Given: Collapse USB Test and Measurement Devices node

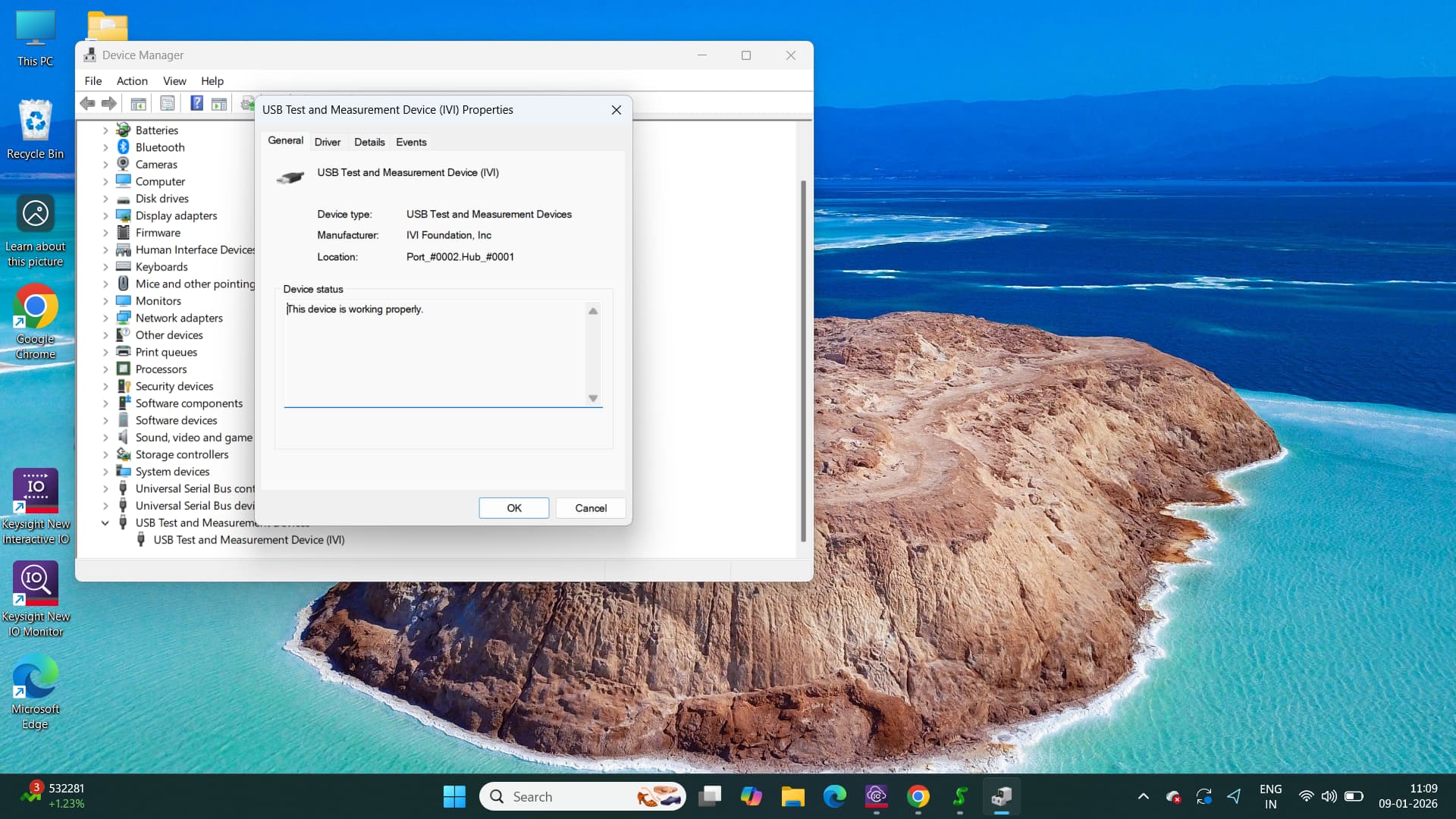Looking at the screenshot, I should pos(105,522).
